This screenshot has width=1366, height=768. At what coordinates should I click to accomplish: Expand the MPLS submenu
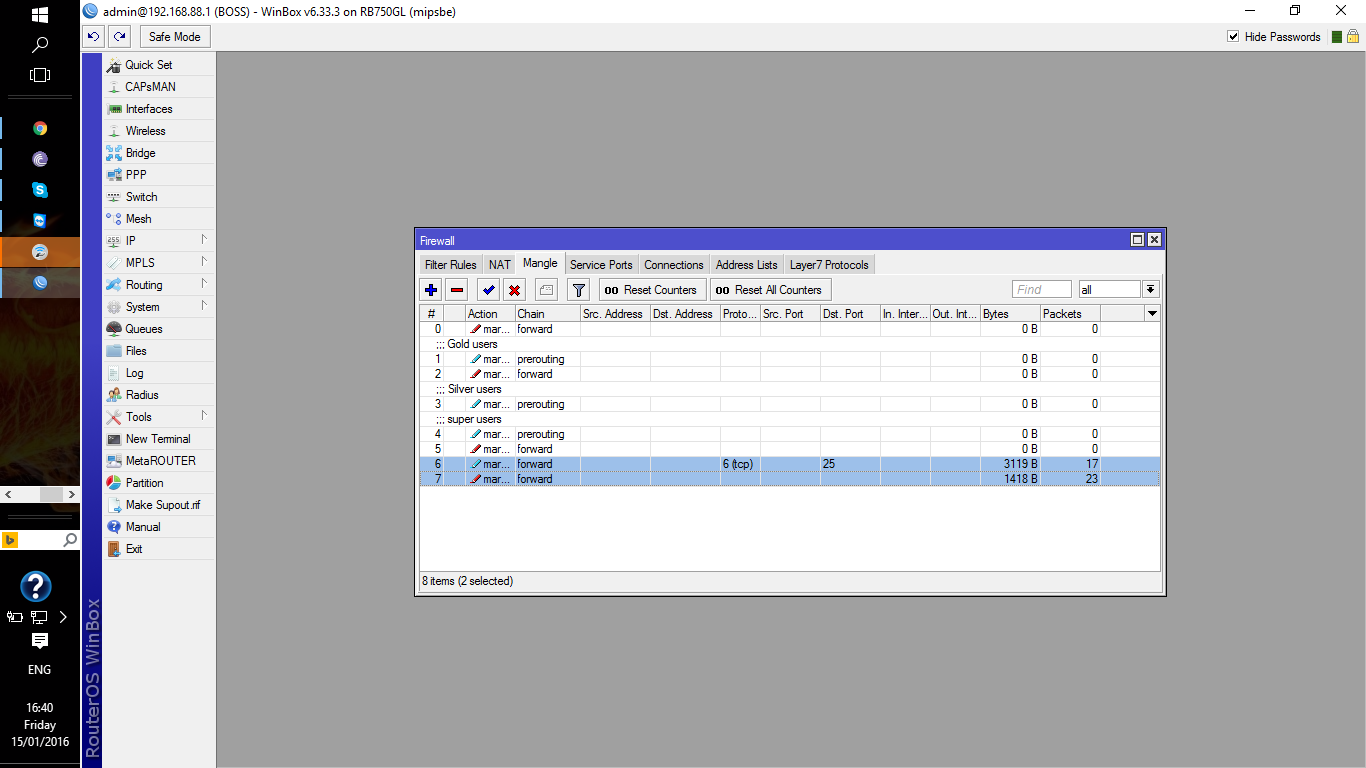click(x=159, y=263)
